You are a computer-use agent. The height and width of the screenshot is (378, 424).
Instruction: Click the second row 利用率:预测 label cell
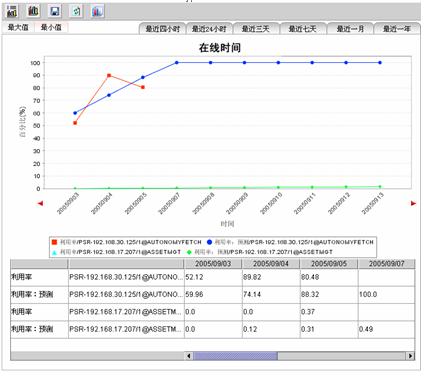pyautogui.click(x=39, y=295)
